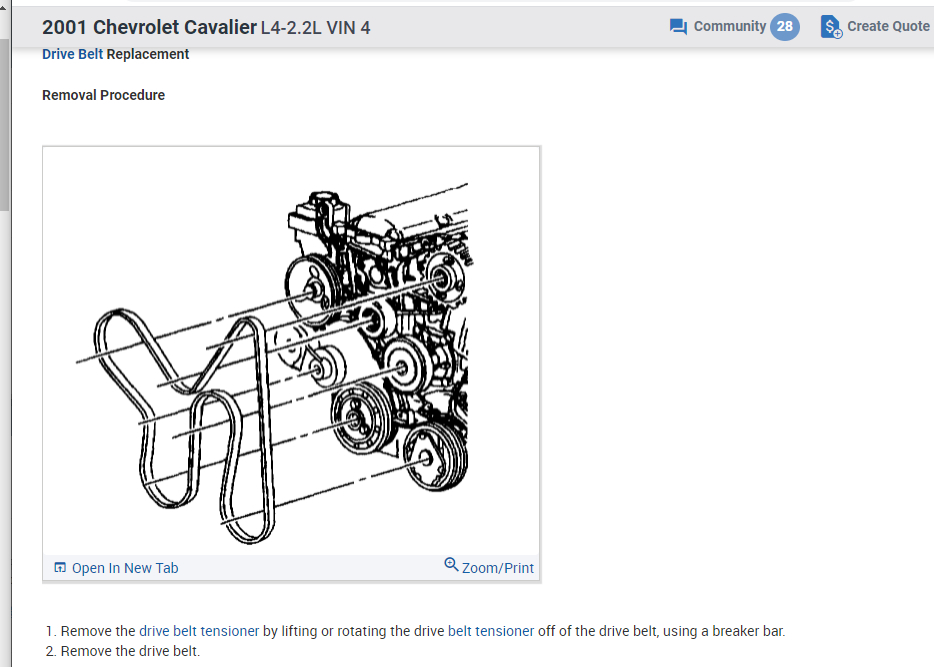
Task: Click the drive belt engine diagram image
Action: point(291,351)
